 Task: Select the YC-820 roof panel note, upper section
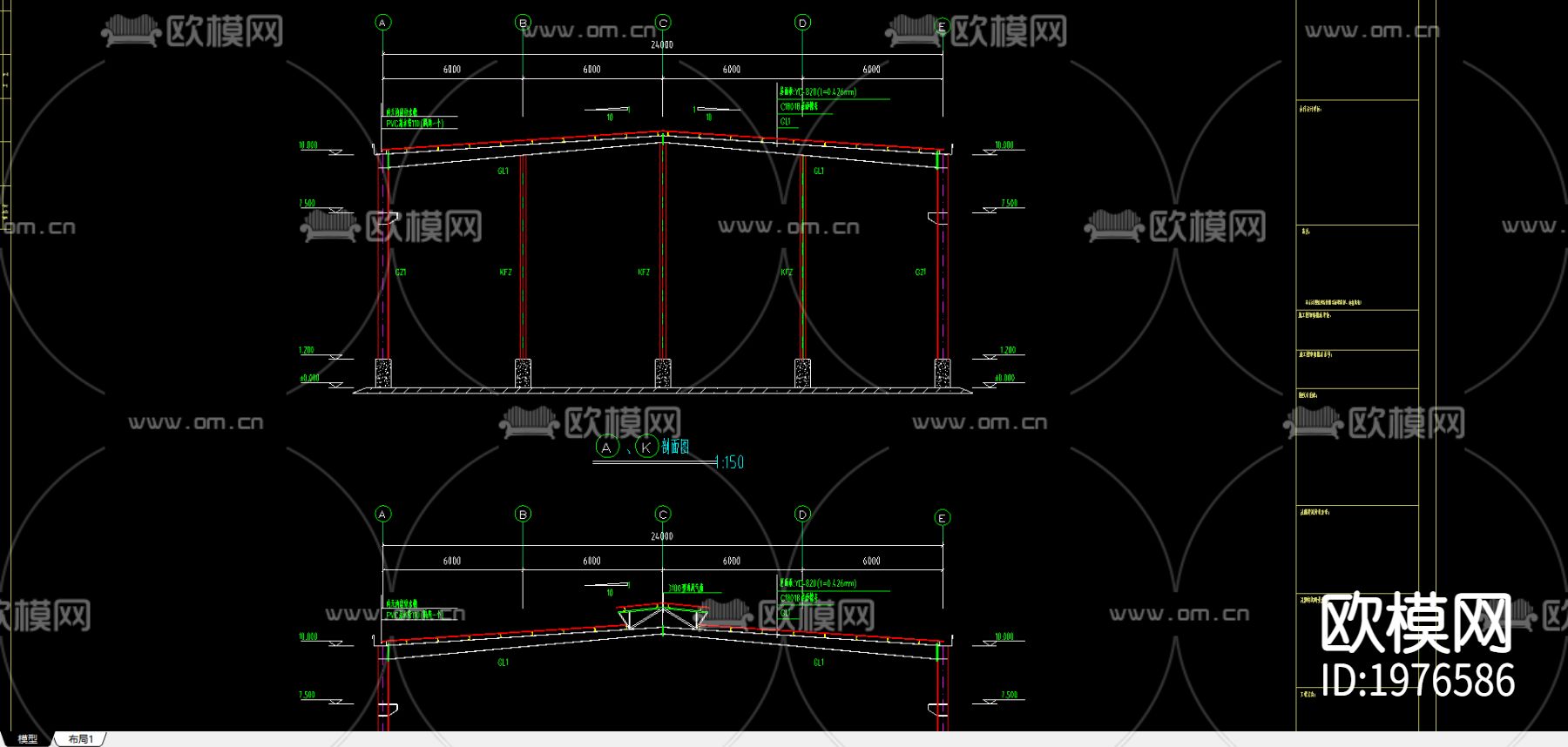coord(818,91)
